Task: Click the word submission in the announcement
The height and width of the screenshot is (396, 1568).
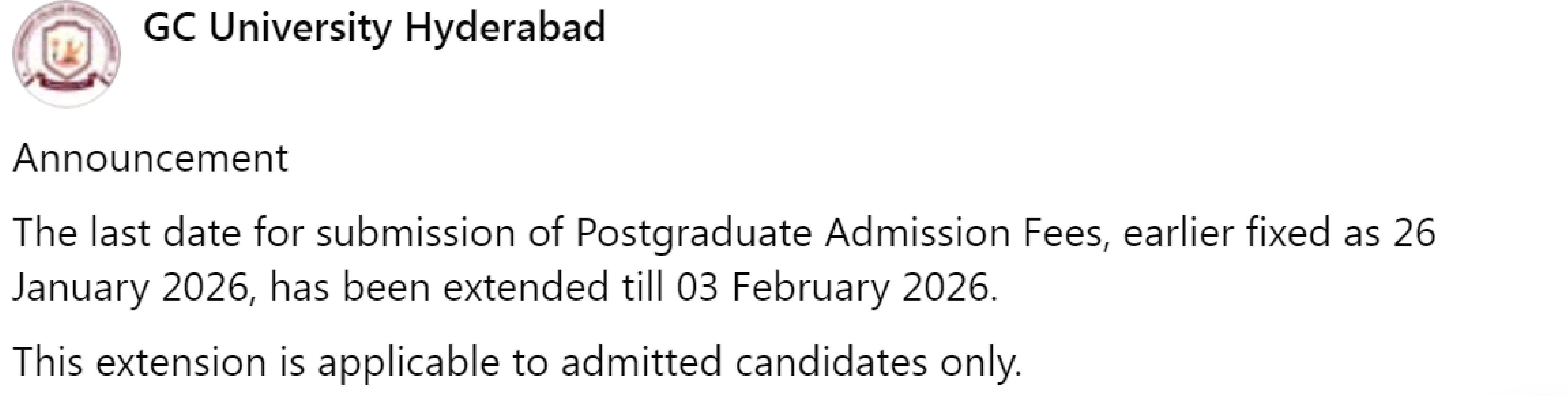Action: pos(415,233)
